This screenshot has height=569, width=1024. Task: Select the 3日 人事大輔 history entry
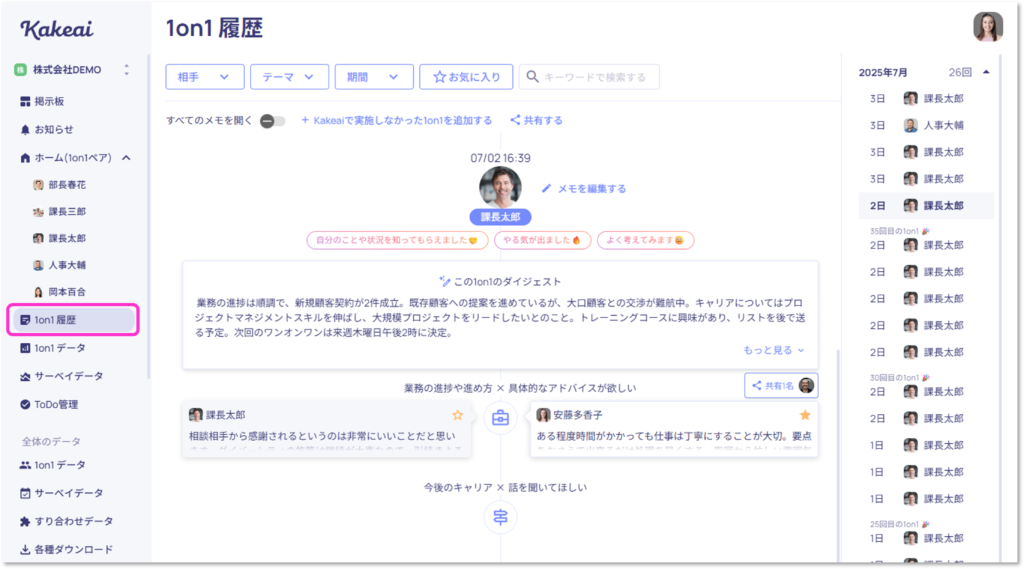click(x=926, y=125)
